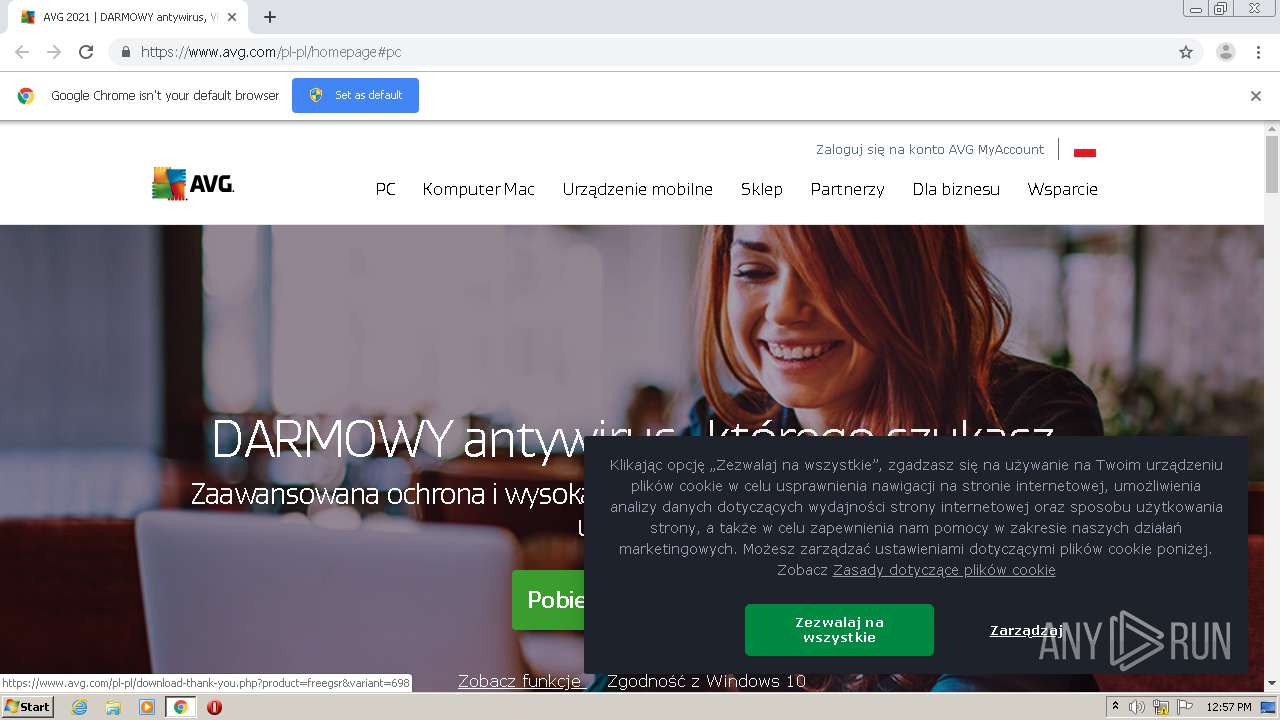Click the page vertical scrollbar thumb
The height and width of the screenshot is (720, 1280).
[x=1272, y=165]
